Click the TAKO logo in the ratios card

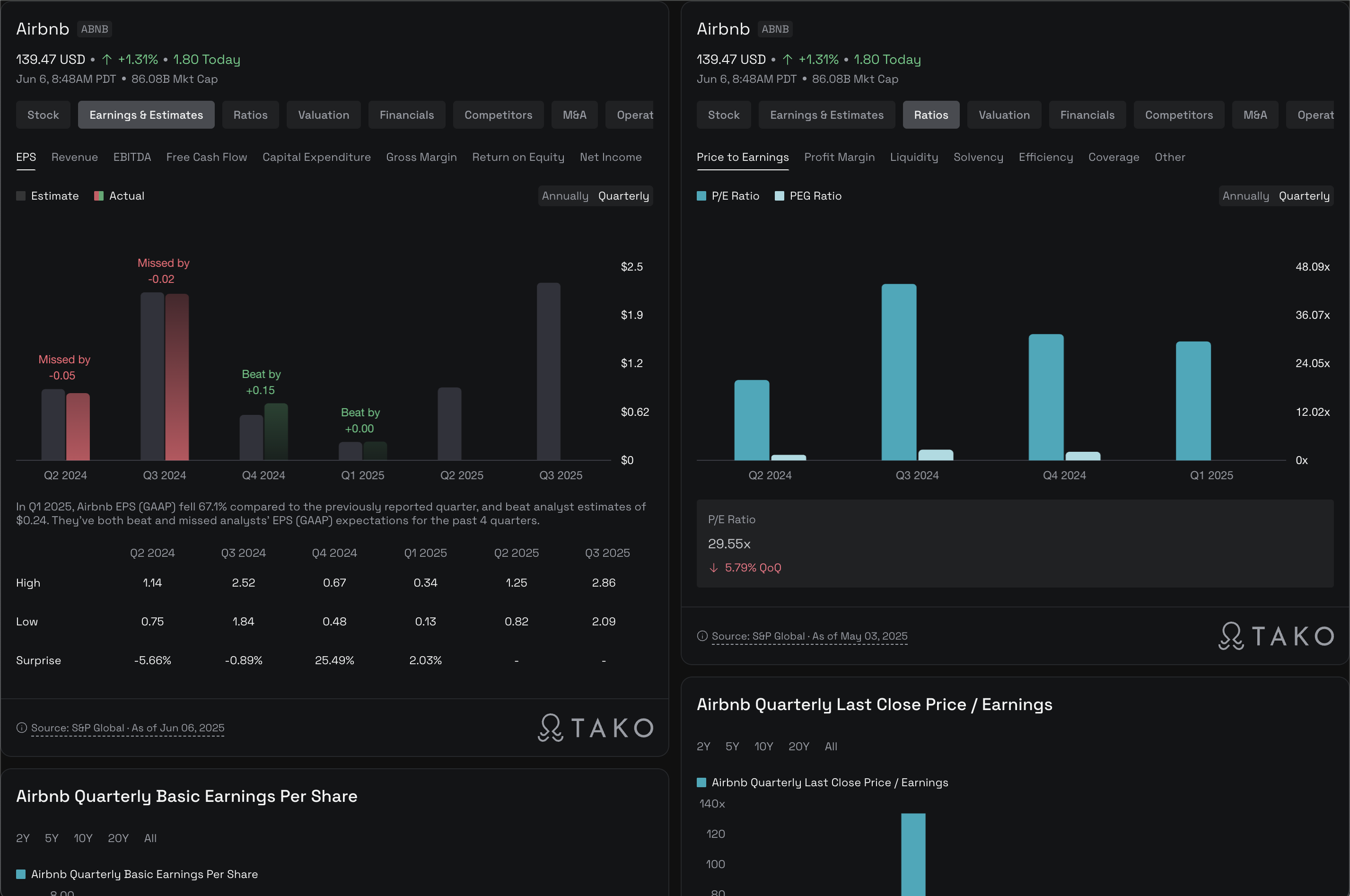(x=1276, y=636)
